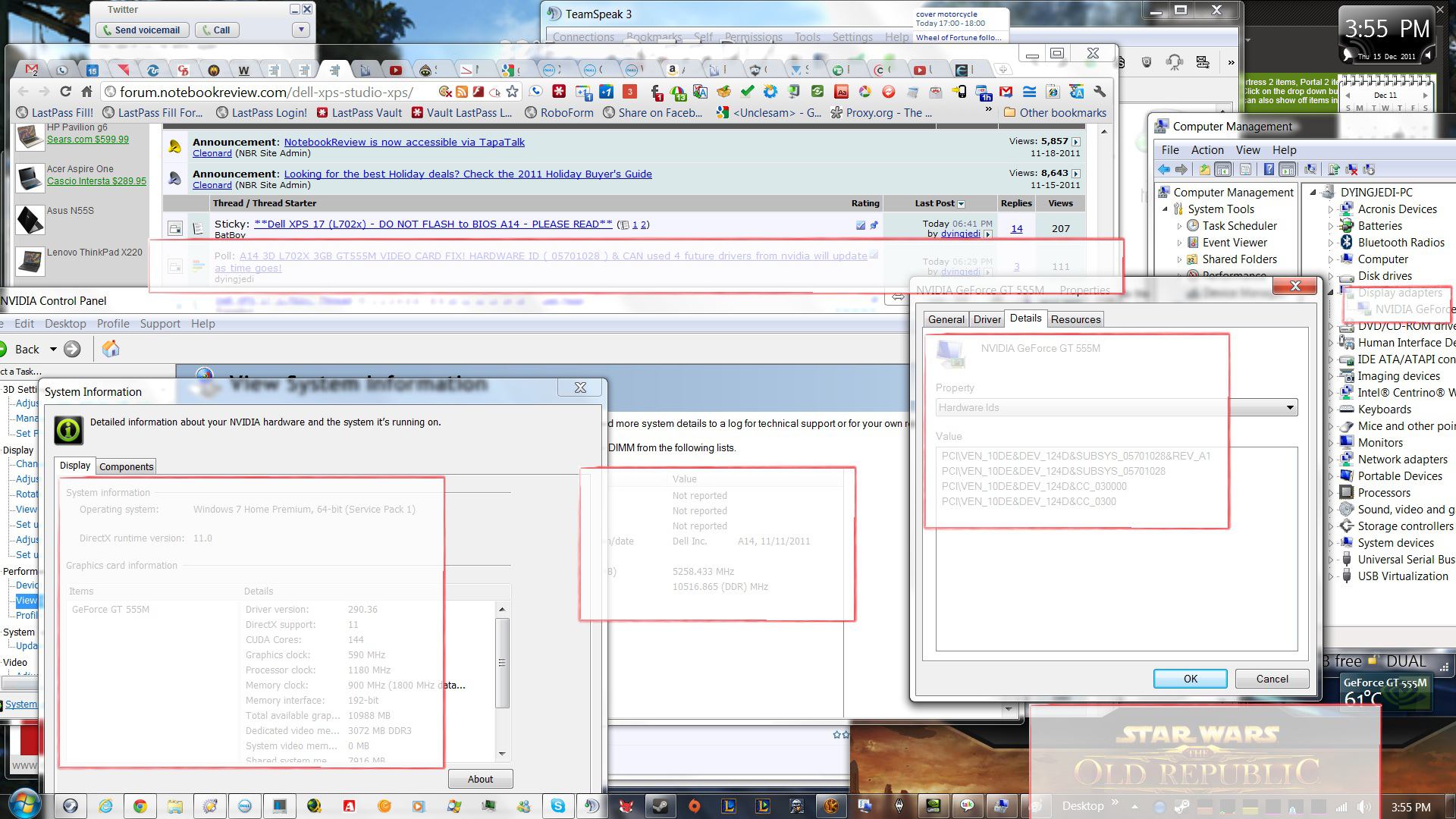Click the Up one level folder icon in Computer Management

pos(1204,170)
